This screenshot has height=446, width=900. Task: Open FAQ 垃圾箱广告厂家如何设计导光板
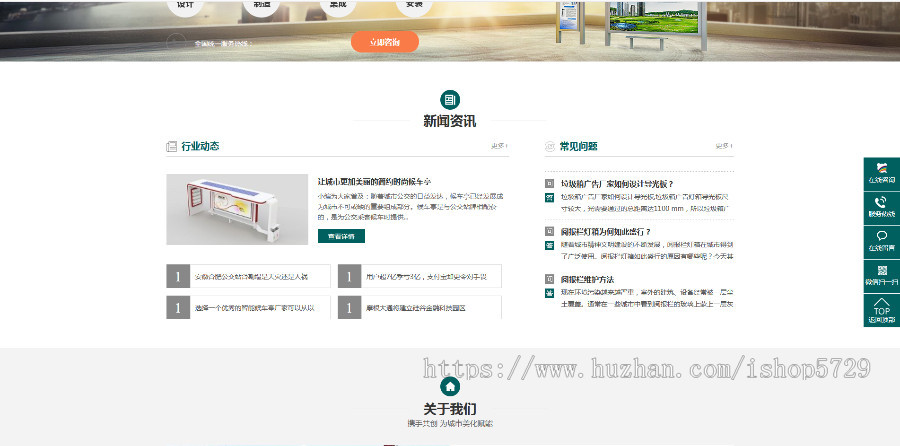[x=616, y=184]
